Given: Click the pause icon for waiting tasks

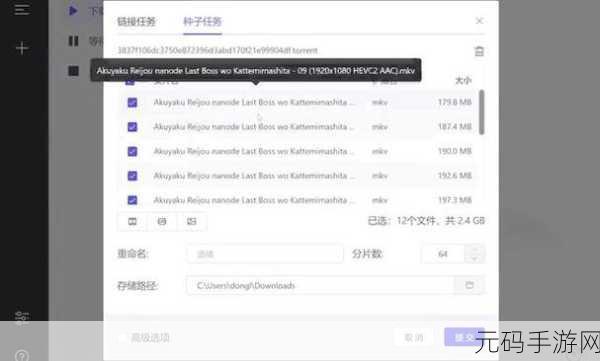Looking at the screenshot, I should click(73, 41).
